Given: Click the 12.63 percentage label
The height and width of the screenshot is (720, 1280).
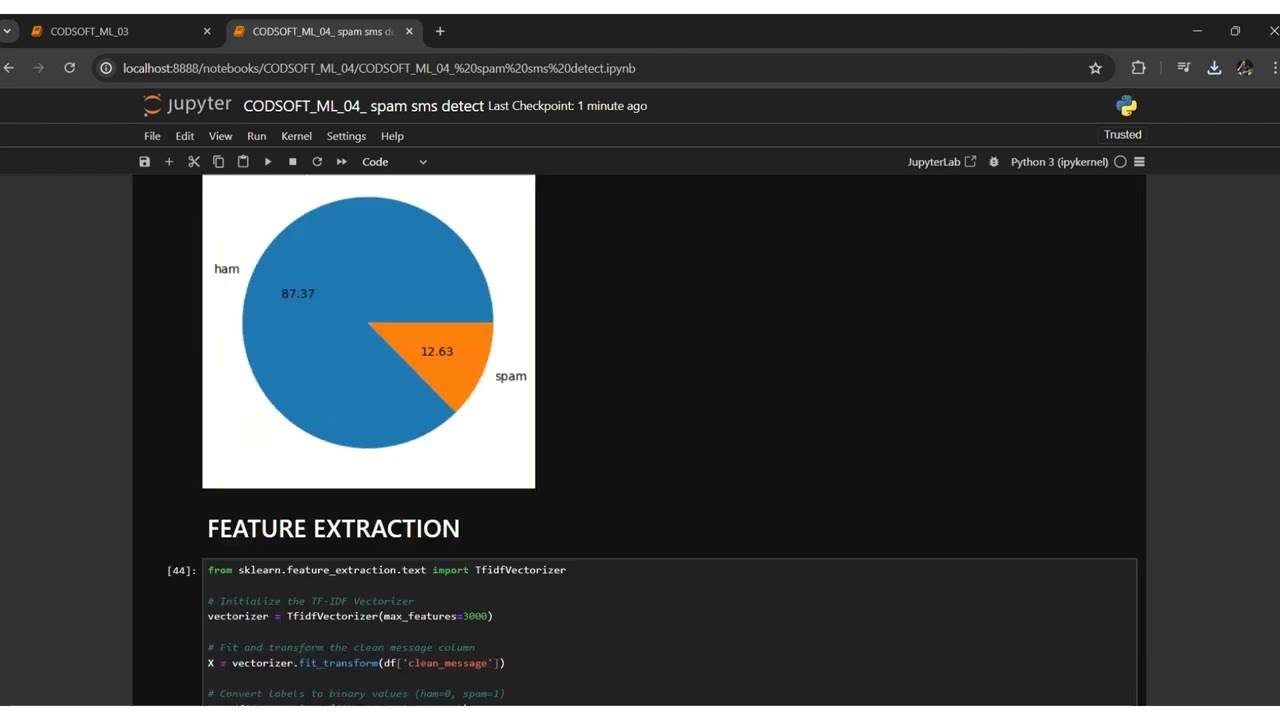Looking at the screenshot, I should 437,352.
